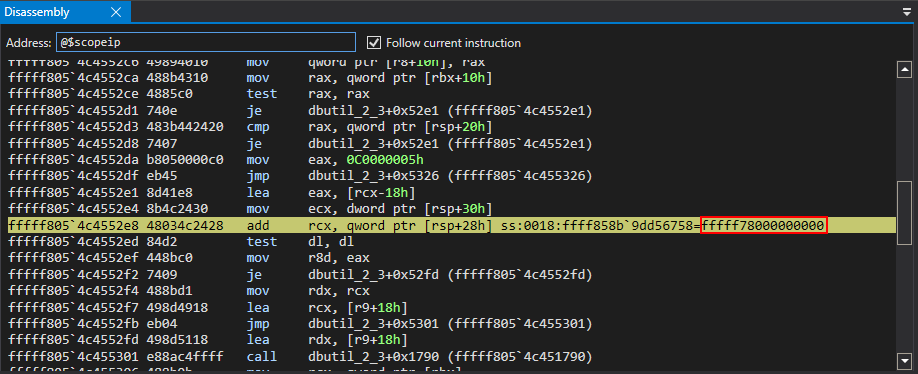Screen dimensions: 918x374
Task: Click the Follow current instruction label
Action: coord(453,43)
